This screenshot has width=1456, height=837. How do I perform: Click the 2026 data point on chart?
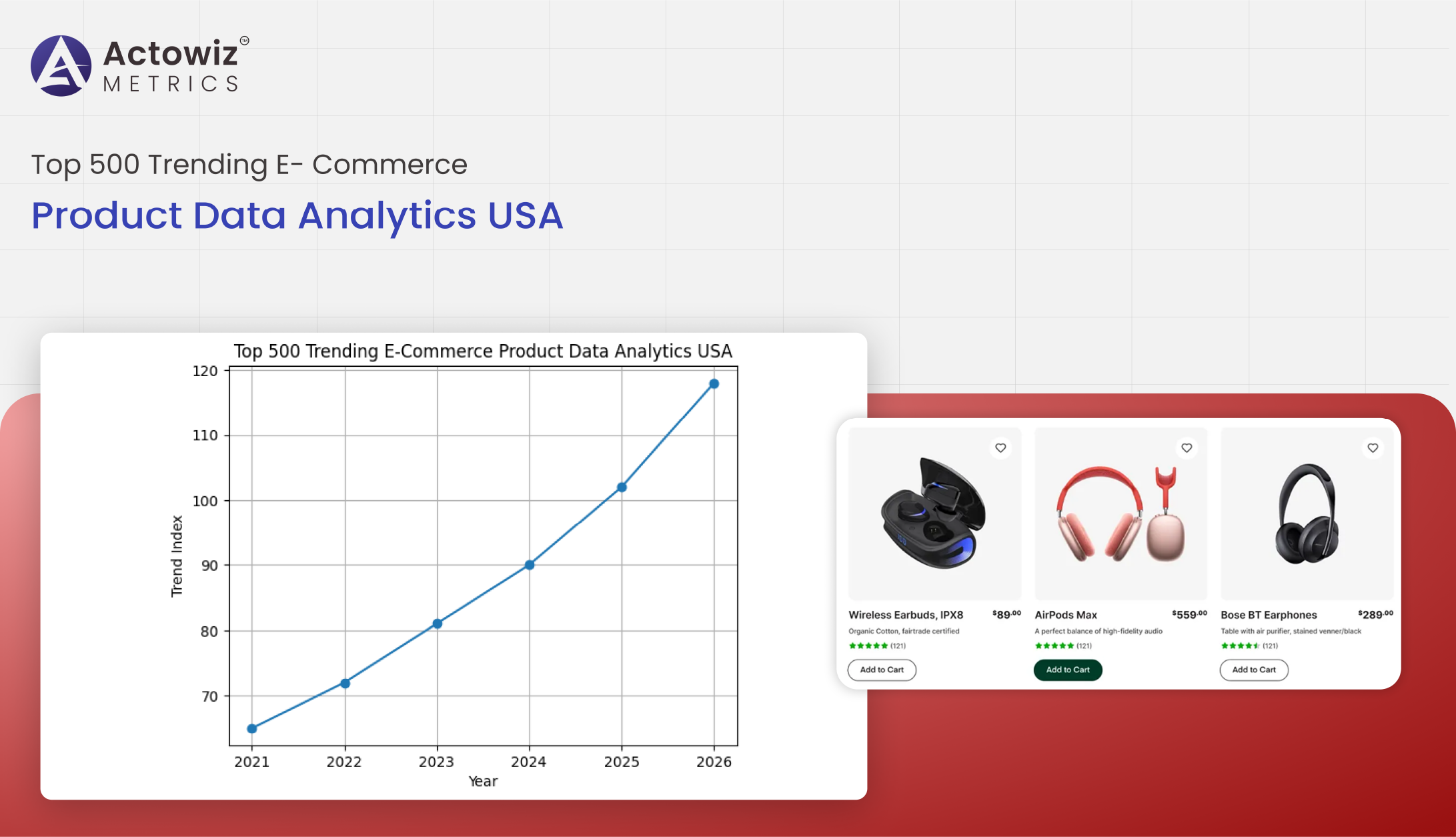pos(714,383)
